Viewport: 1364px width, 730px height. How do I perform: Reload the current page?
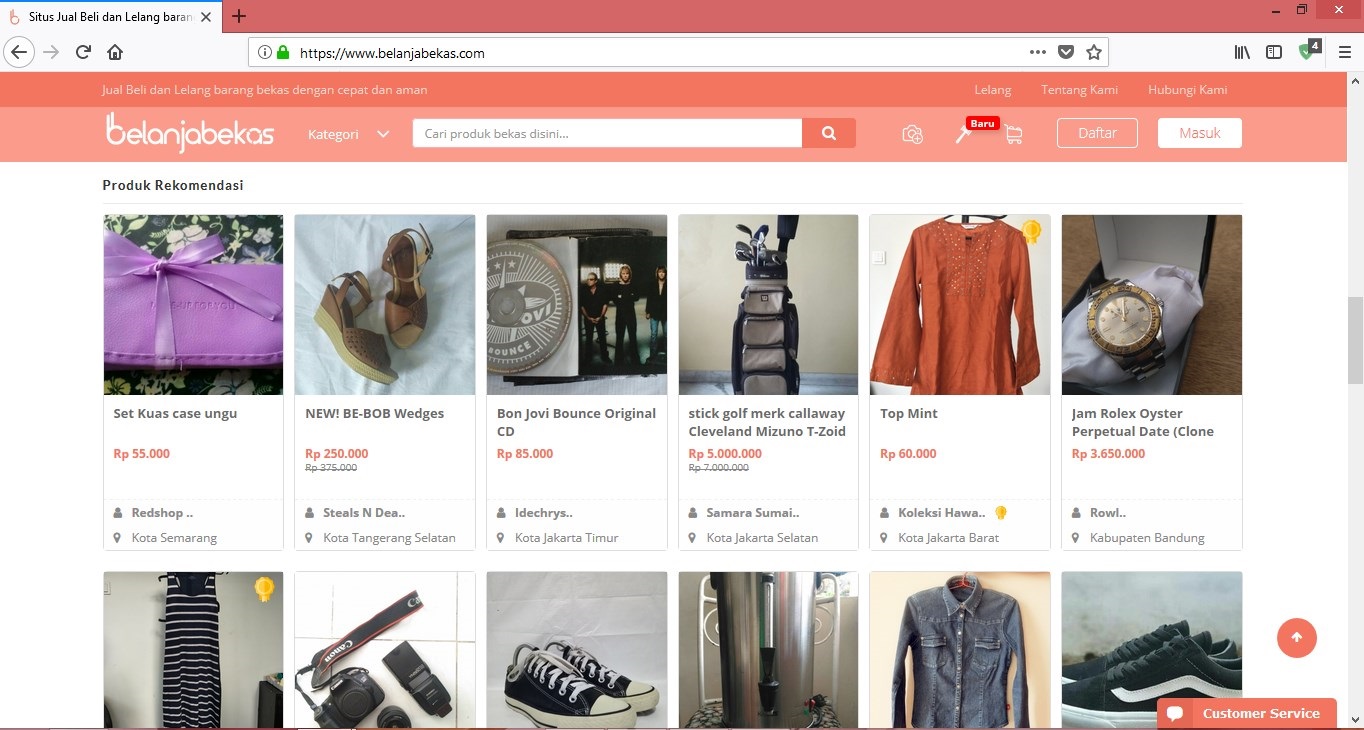pos(83,52)
